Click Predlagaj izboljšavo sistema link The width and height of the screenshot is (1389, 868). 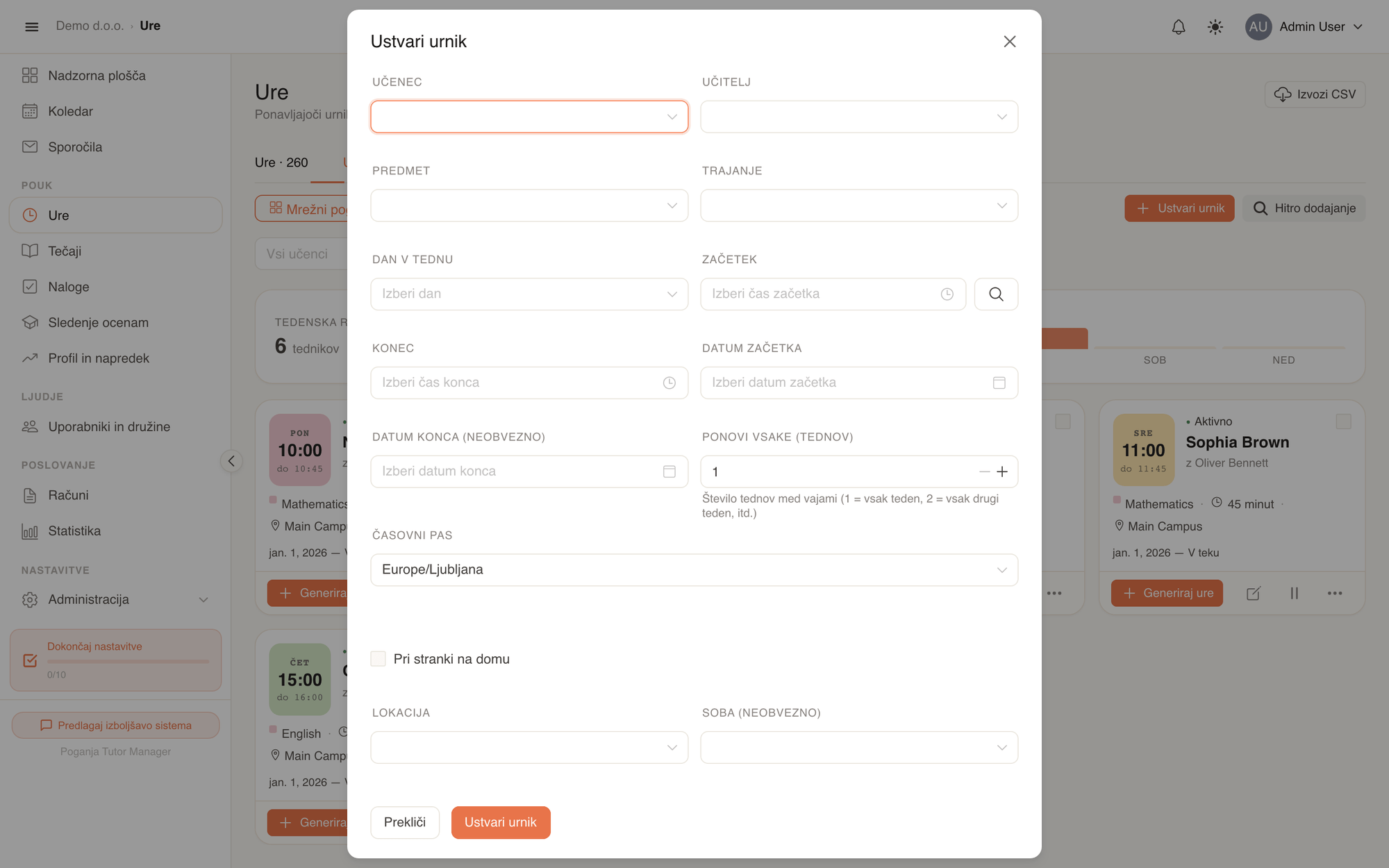(x=115, y=726)
